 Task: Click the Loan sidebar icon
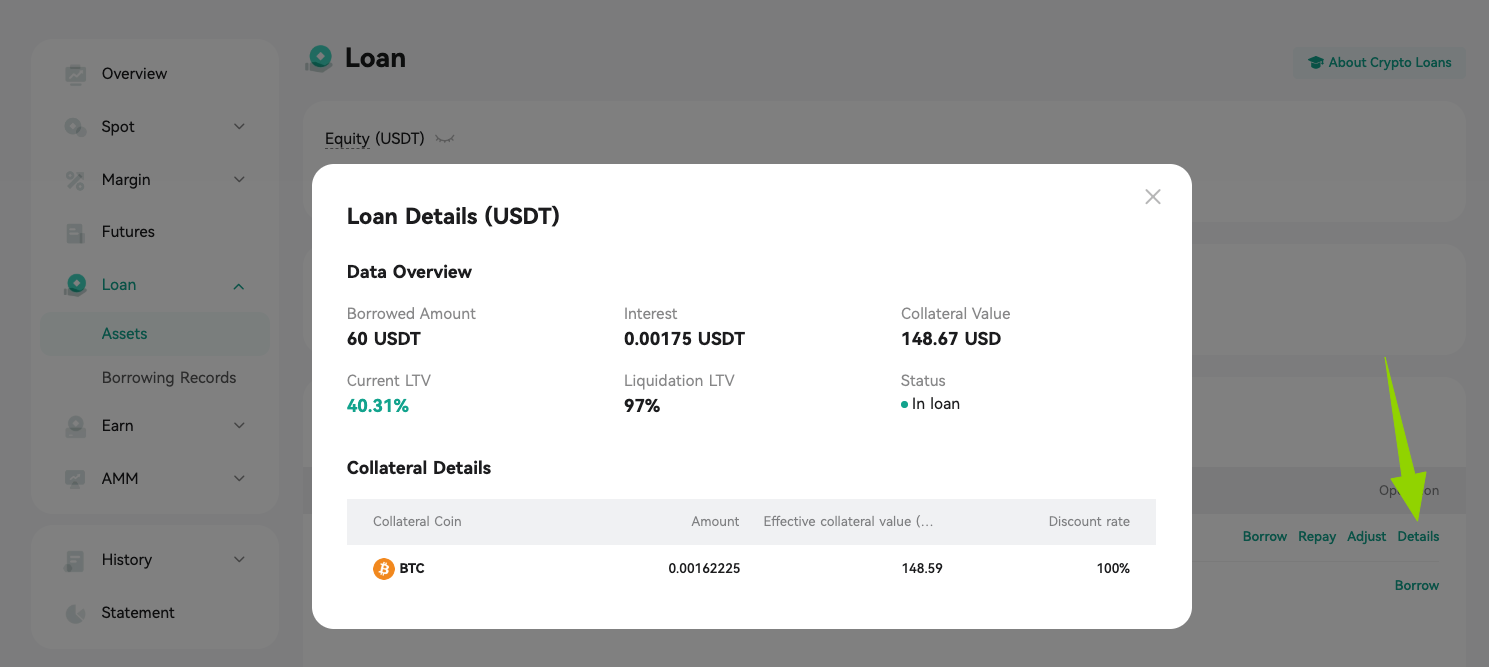pos(75,285)
